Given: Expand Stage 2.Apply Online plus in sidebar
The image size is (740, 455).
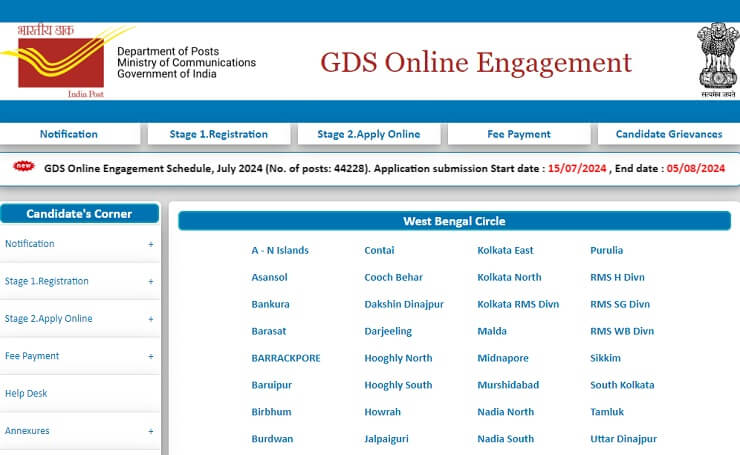Looking at the screenshot, I should click(x=151, y=319).
